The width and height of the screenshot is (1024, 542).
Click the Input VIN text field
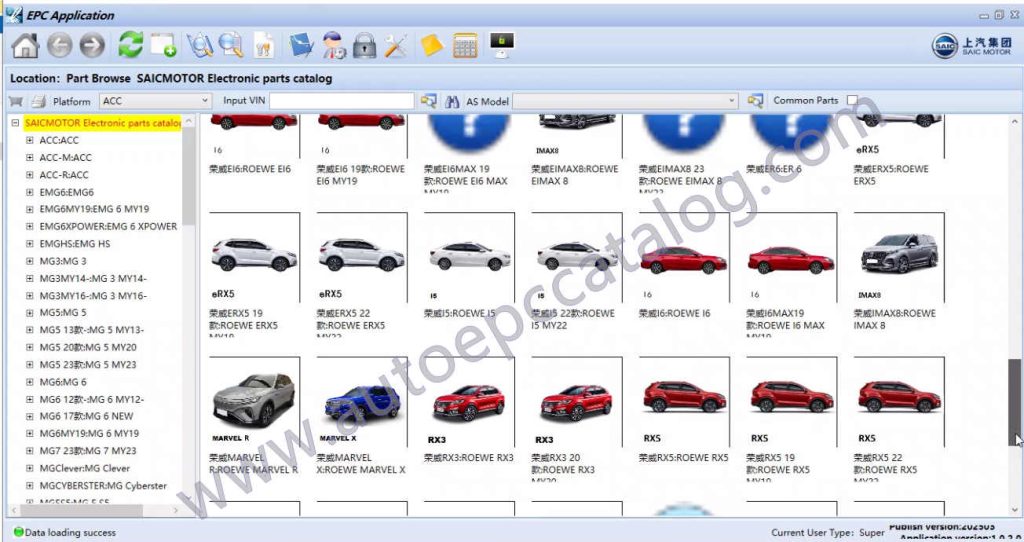(x=341, y=101)
